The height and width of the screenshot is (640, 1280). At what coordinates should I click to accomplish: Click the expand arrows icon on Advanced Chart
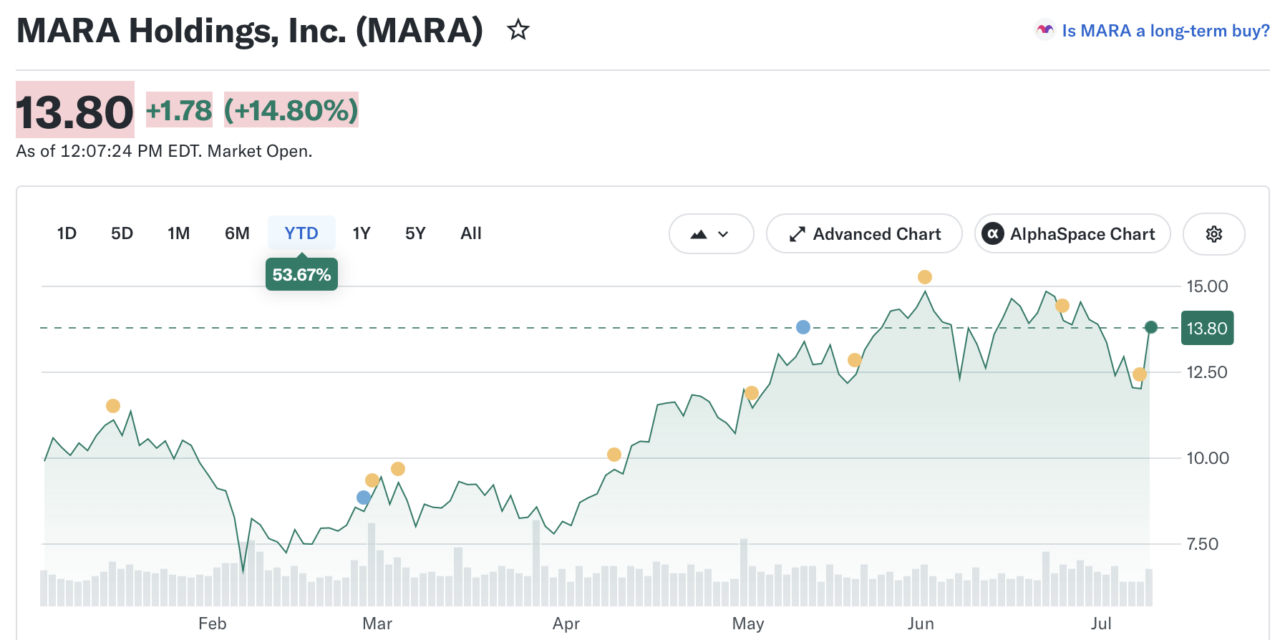tap(797, 234)
